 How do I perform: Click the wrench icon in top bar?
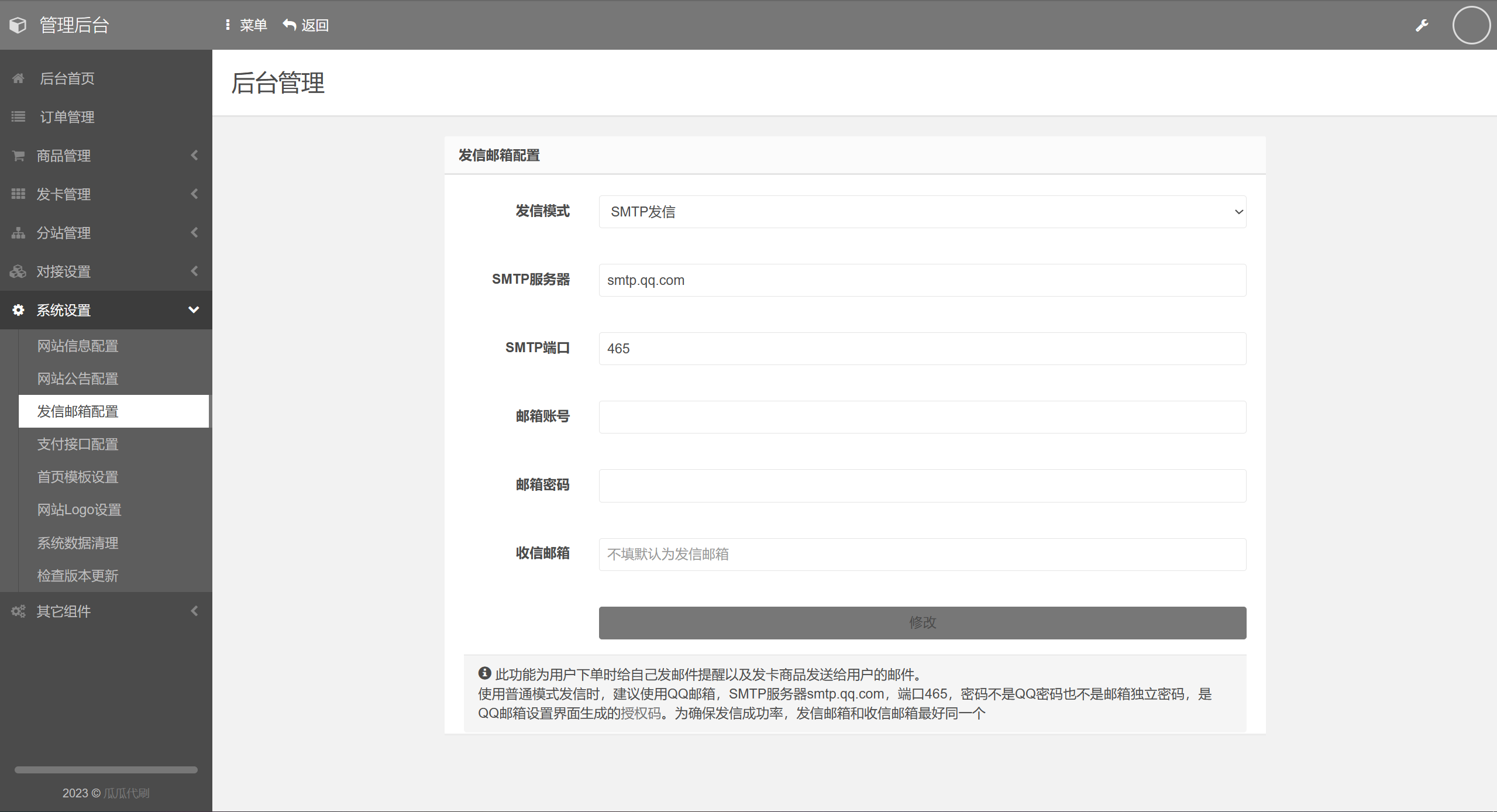(x=1422, y=25)
